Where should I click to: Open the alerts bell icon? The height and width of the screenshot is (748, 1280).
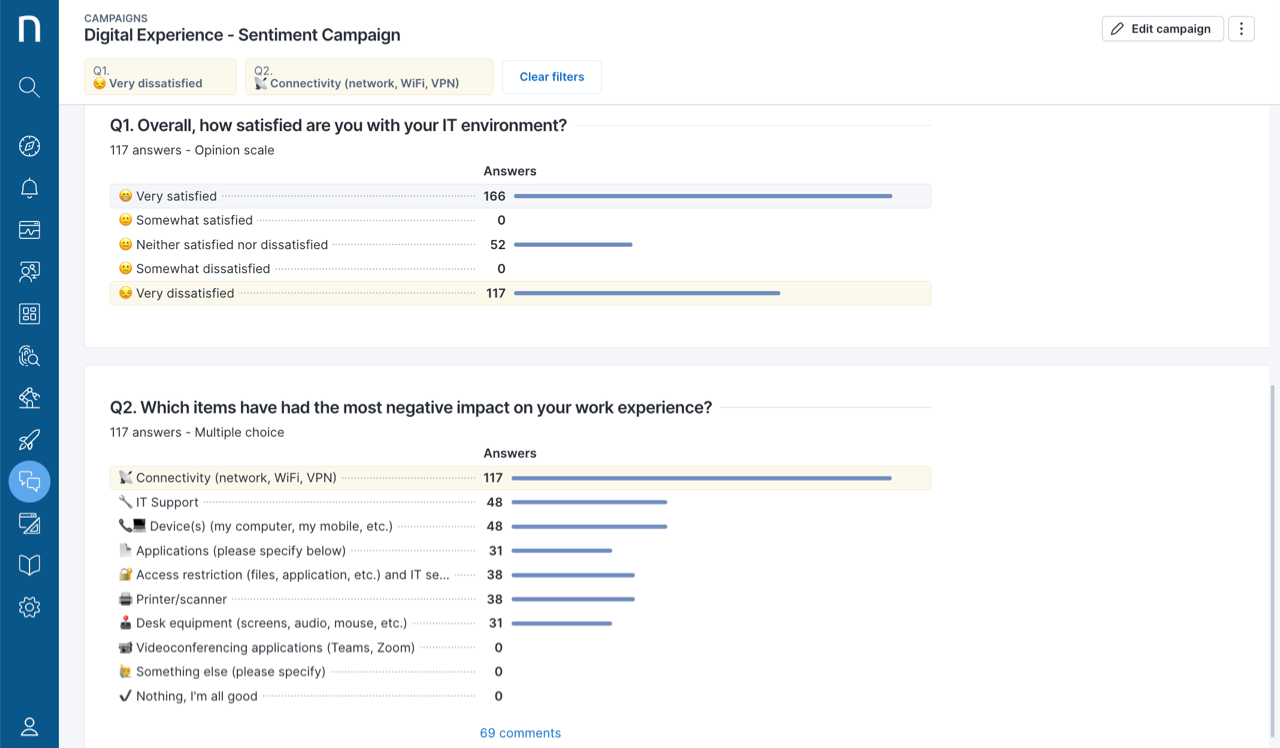tap(29, 188)
